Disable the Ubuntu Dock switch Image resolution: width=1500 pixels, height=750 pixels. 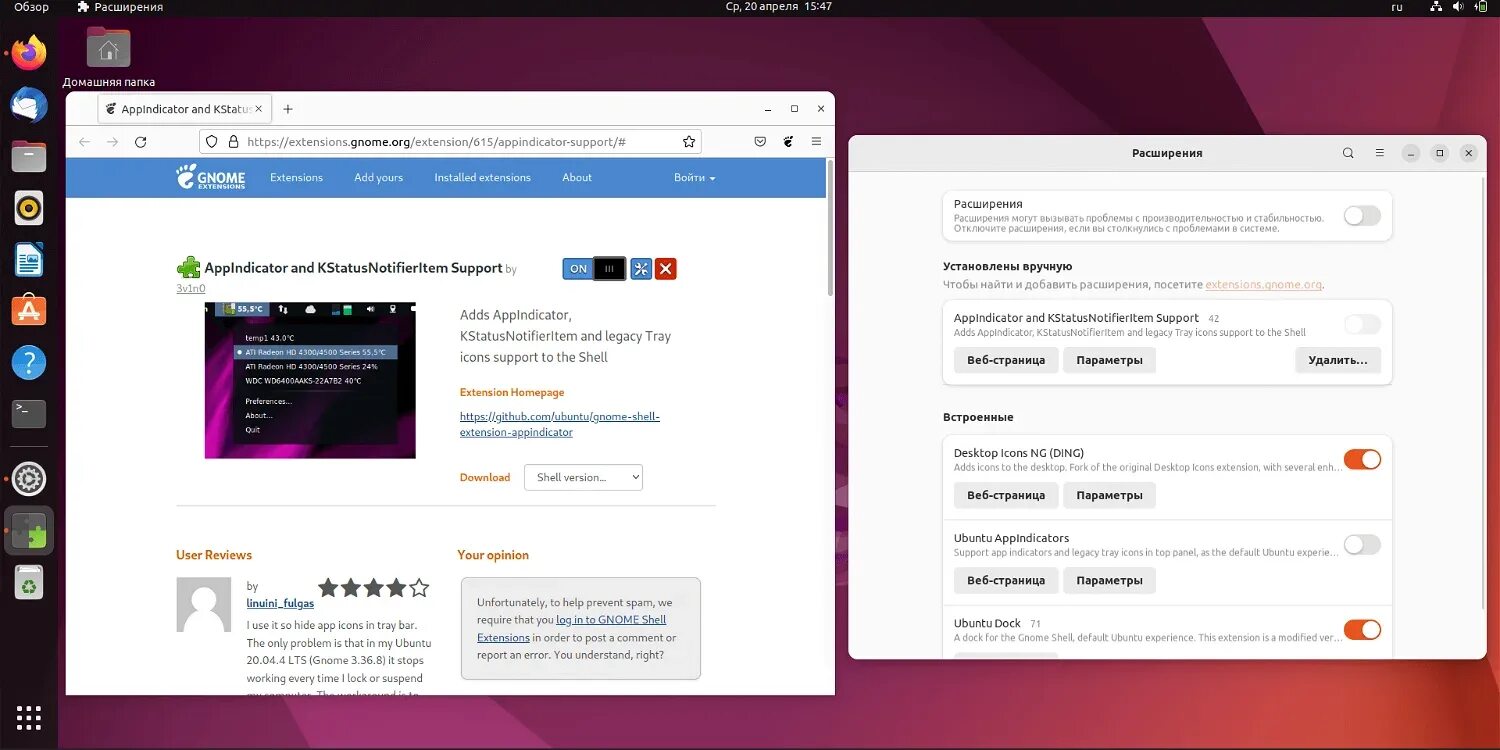pos(1362,629)
